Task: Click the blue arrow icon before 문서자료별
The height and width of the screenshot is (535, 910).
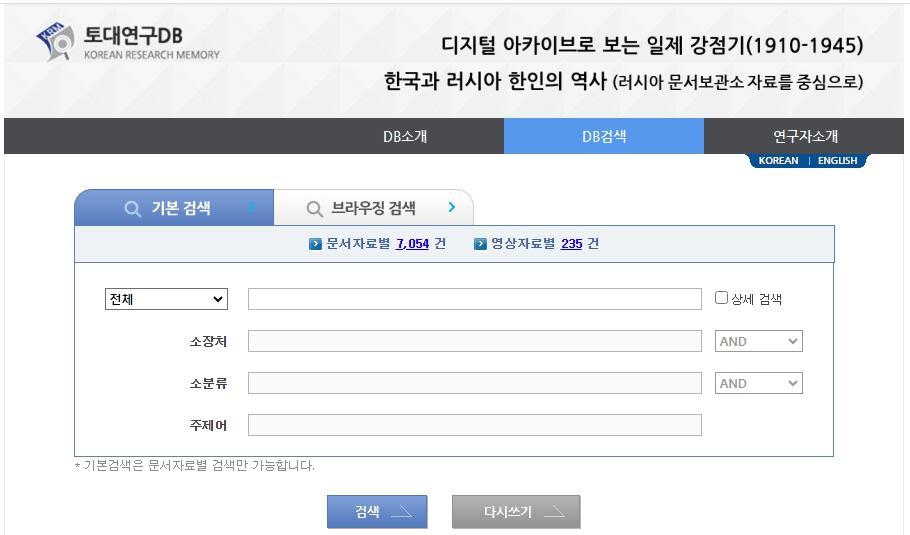Action: tap(316, 244)
